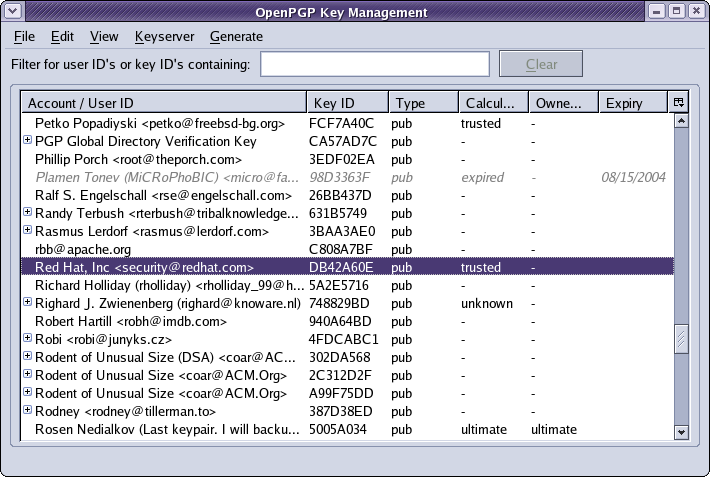Image resolution: width=710 pixels, height=477 pixels.
Task: Click 'ultimate' in Owner trust column
Action: tap(554, 429)
